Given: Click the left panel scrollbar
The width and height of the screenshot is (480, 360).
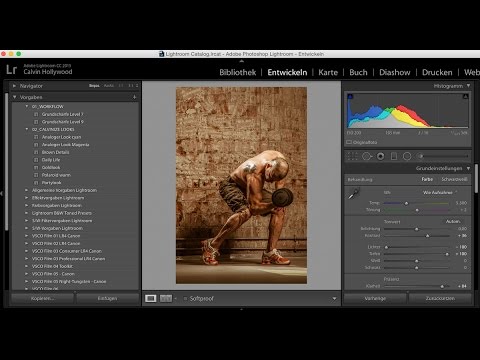Looking at the screenshot, I should [6, 162].
